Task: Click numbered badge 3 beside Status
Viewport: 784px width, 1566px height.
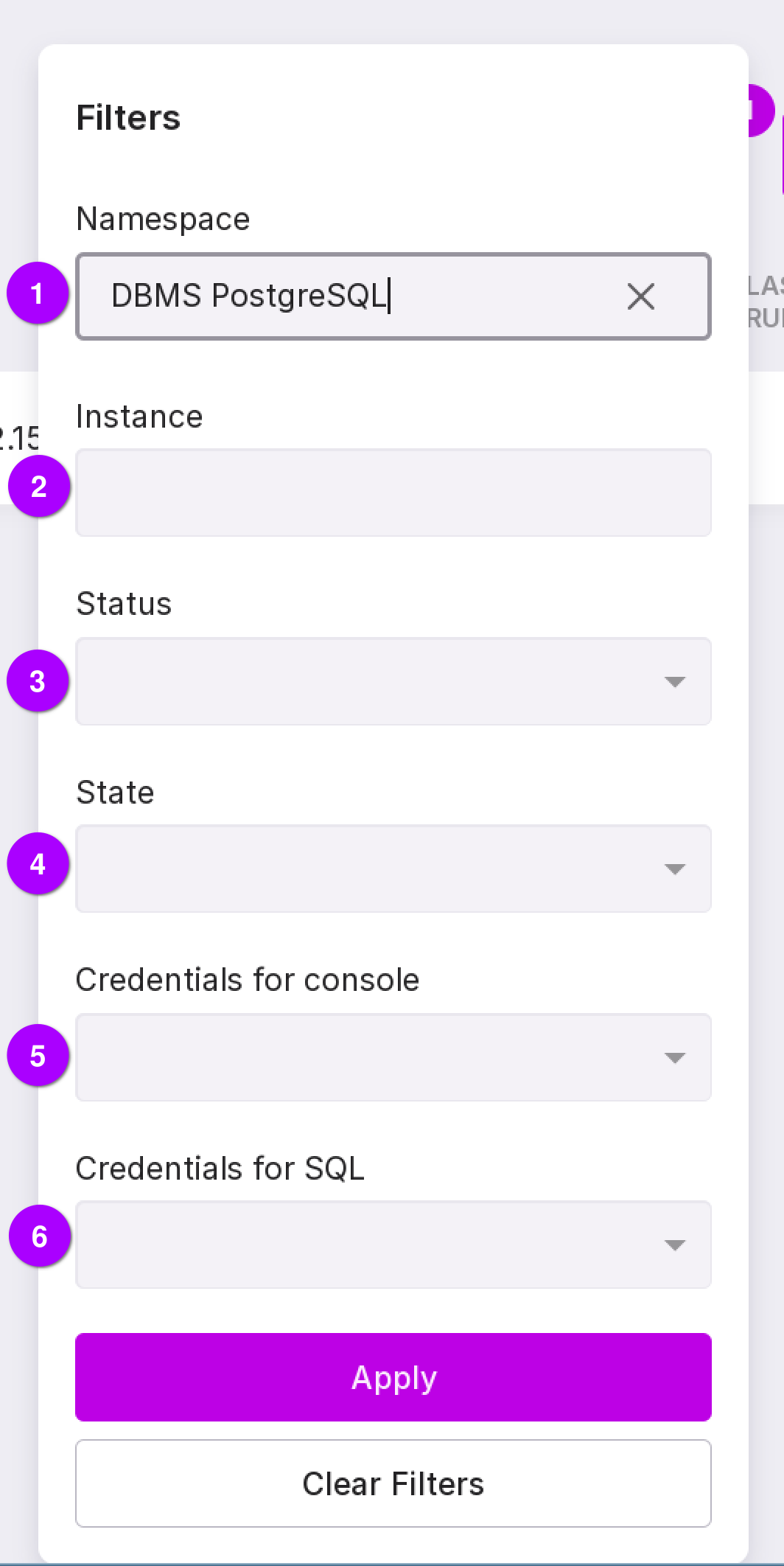Action: pos(38,681)
